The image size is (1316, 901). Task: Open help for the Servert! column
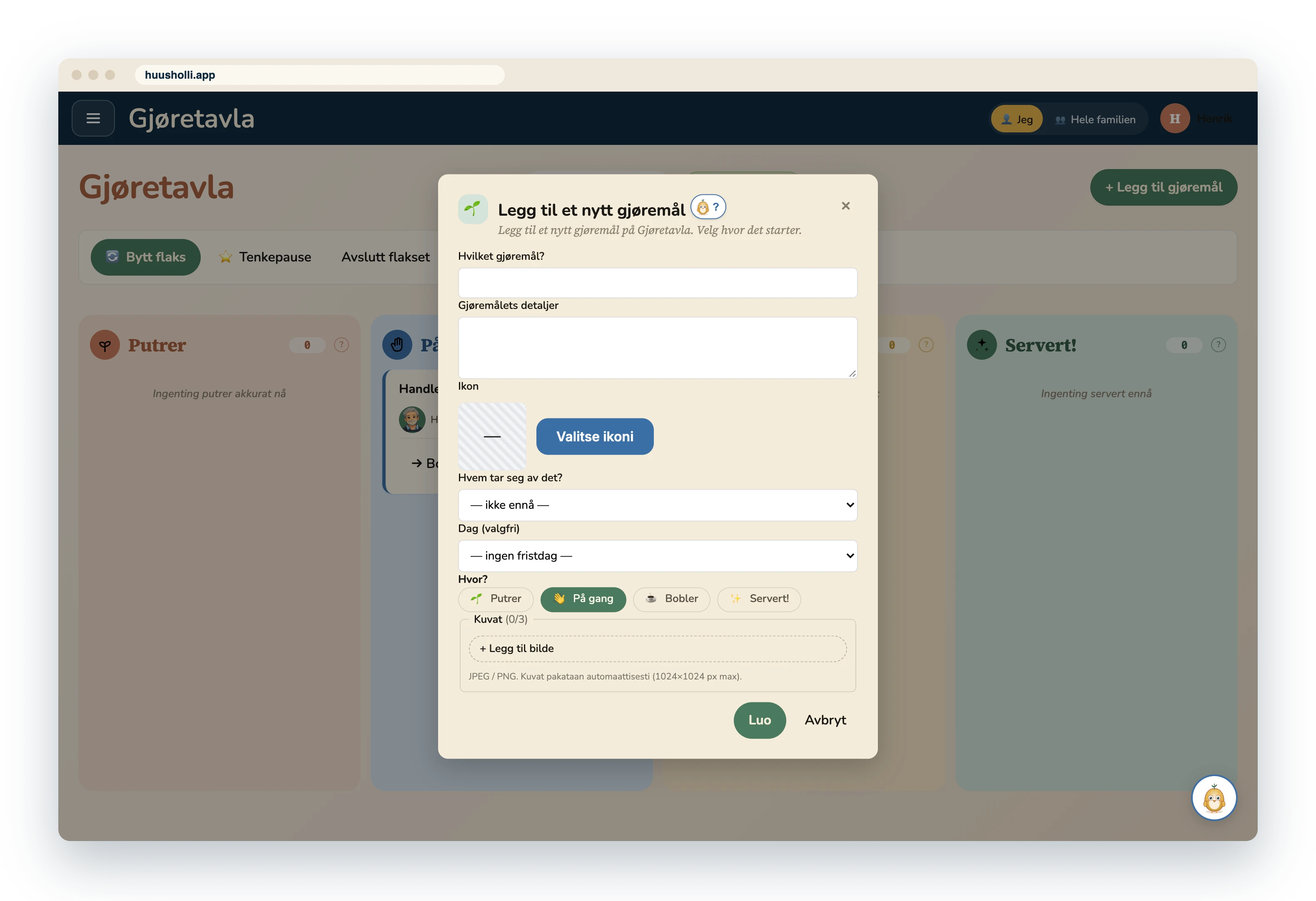(x=1218, y=345)
